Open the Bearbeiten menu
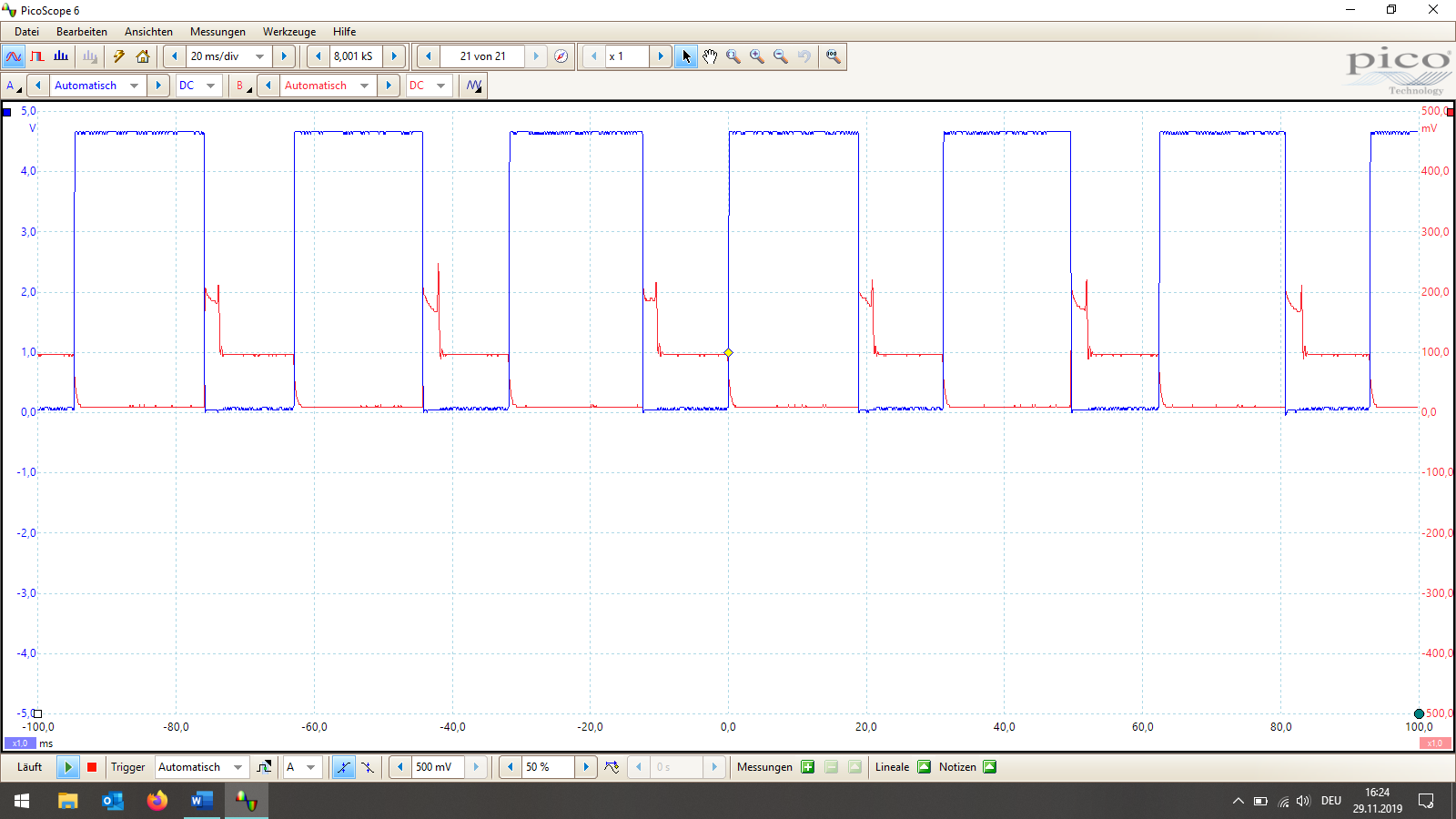The height and width of the screenshot is (819, 1456). tap(82, 32)
